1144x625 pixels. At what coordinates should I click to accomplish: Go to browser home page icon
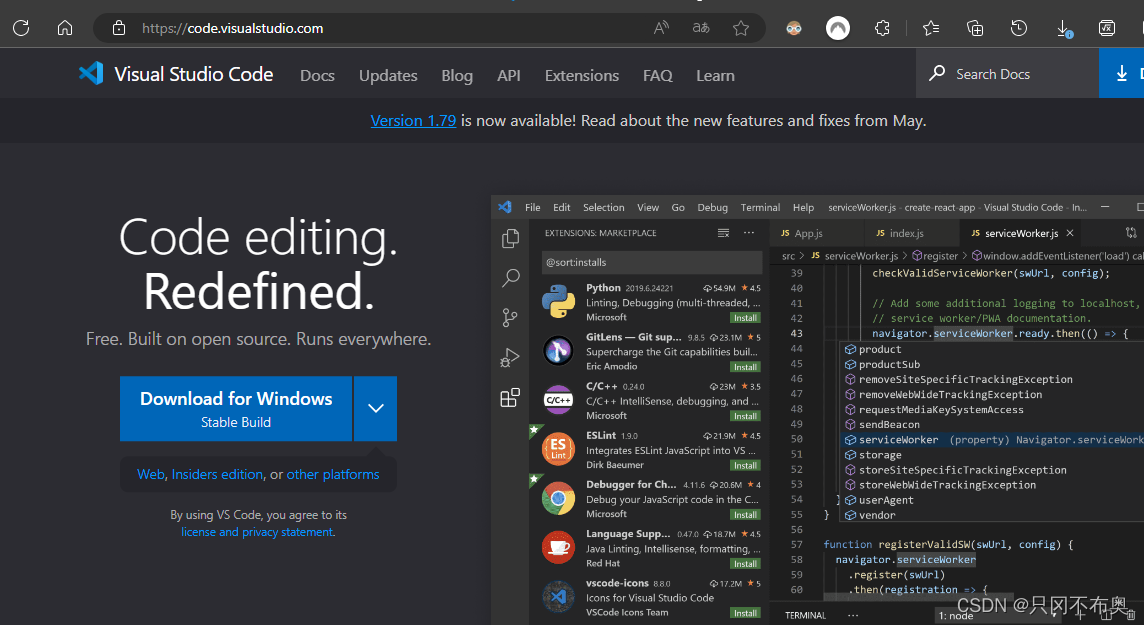click(x=65, y=28)
